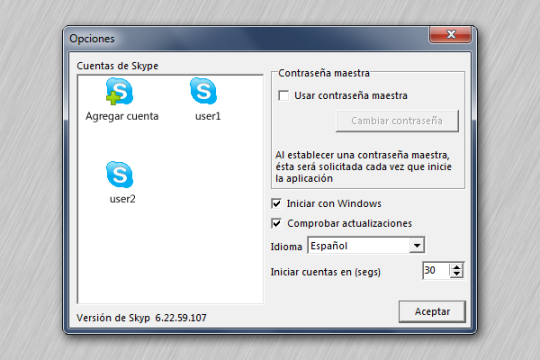
Task: Uncheck Comprobar actualizaciones checkbox
Action: pos(276,223)
